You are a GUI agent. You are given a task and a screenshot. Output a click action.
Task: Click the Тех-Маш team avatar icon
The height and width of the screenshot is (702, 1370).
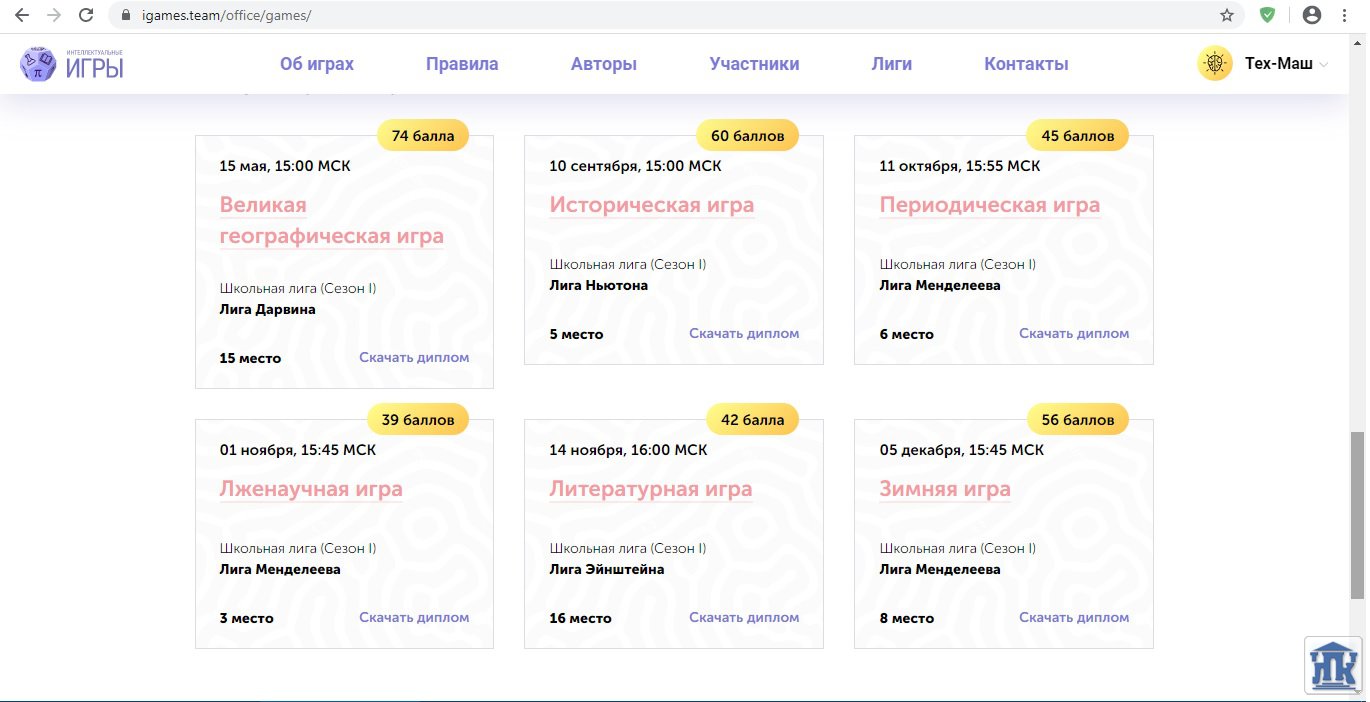(x=1215, y=64)
